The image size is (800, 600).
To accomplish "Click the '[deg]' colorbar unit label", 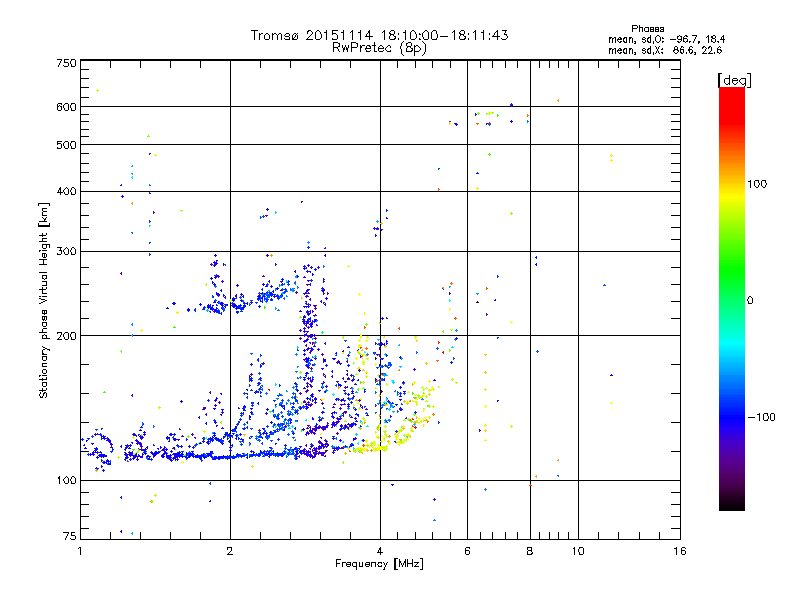I will pos(734,80).
